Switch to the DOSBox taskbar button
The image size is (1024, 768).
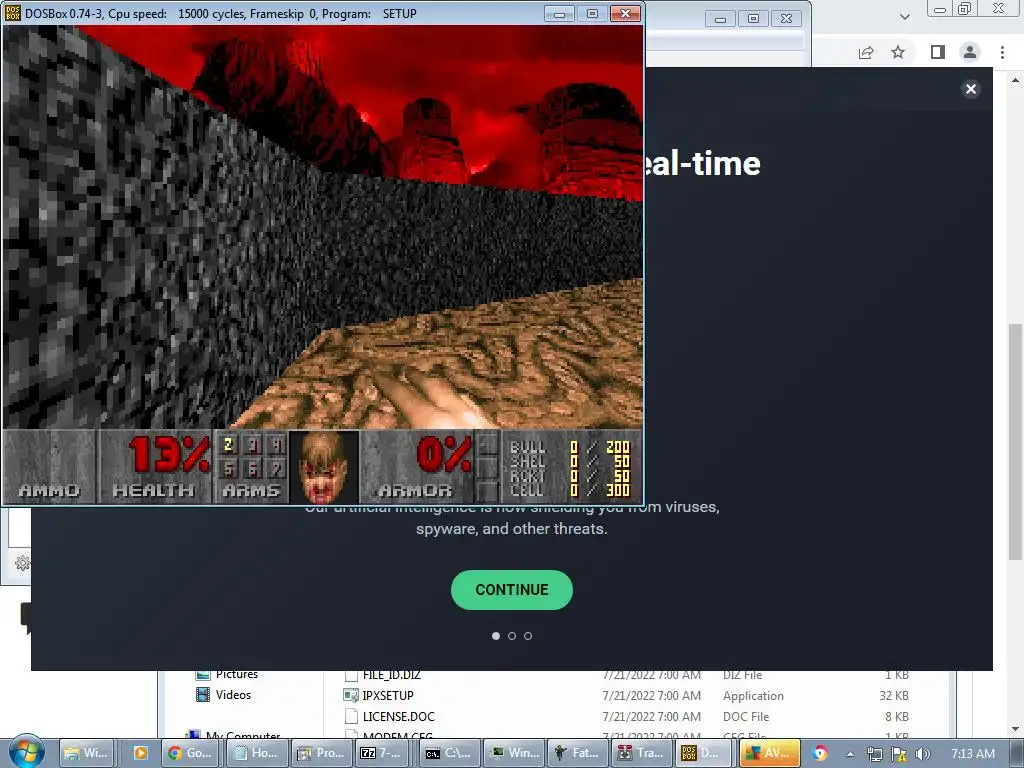(x=702, y=753)
